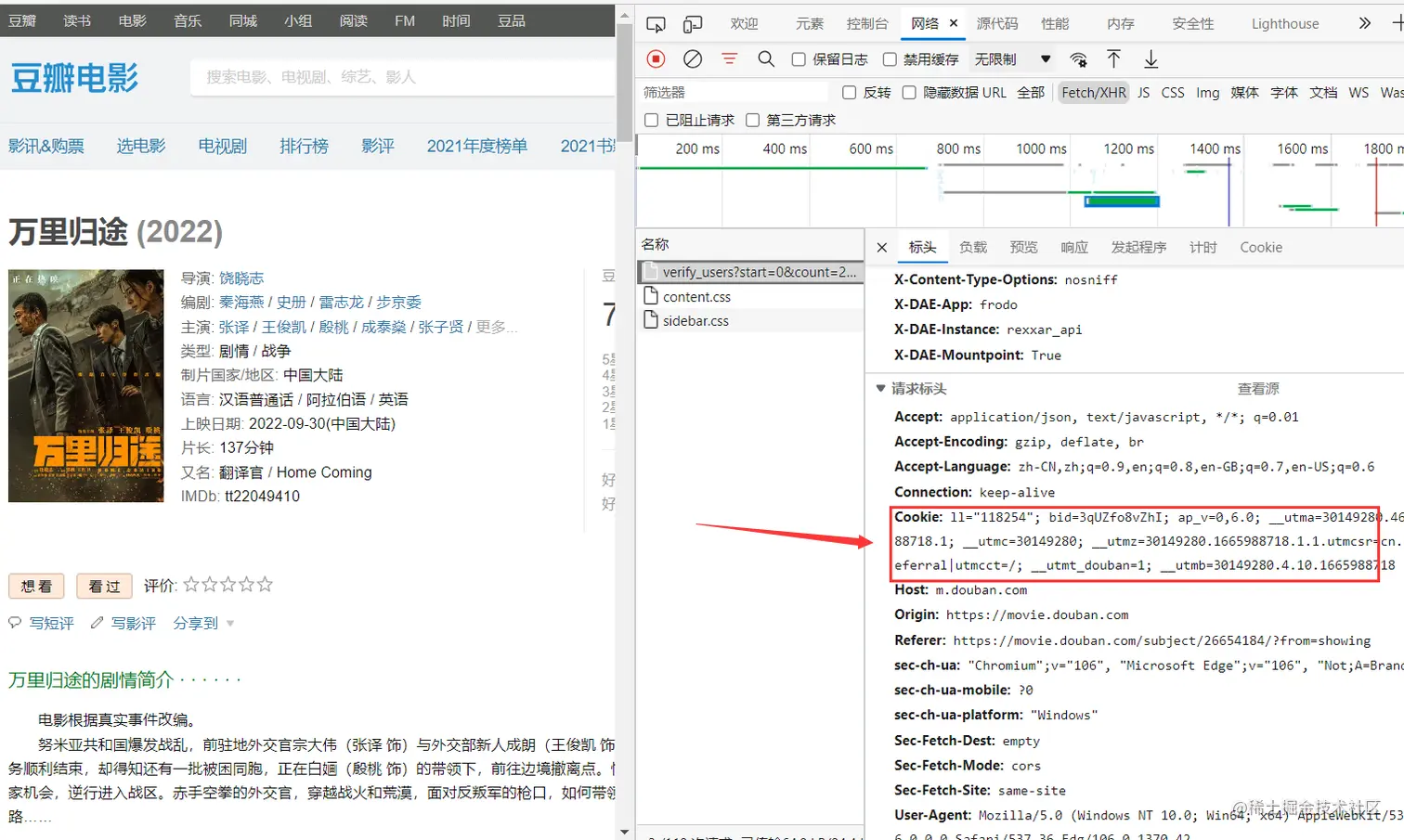Open the Lighthouse tab

[1285, 23]
